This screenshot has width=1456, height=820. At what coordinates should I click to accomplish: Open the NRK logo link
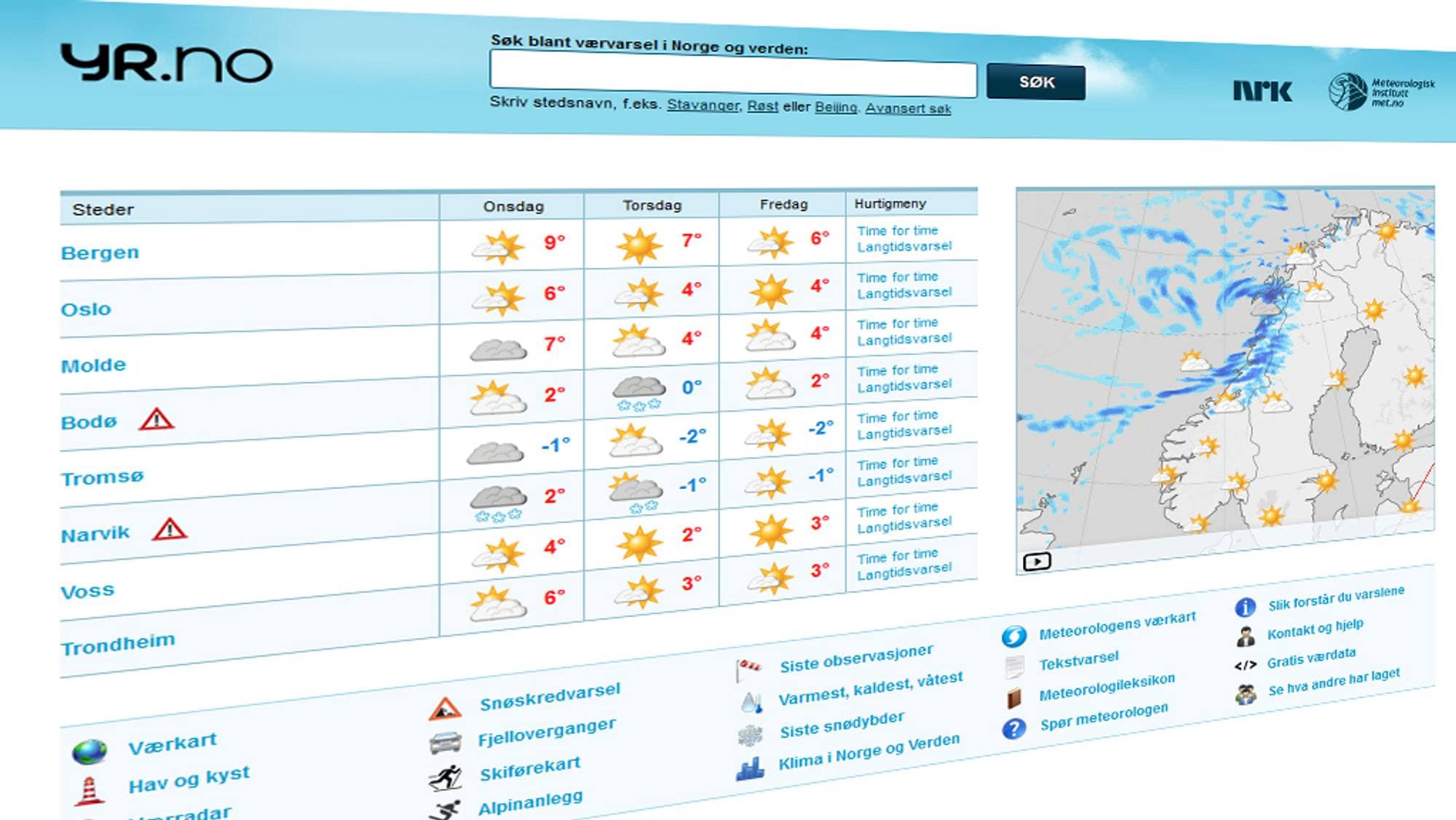point(1262,91)
